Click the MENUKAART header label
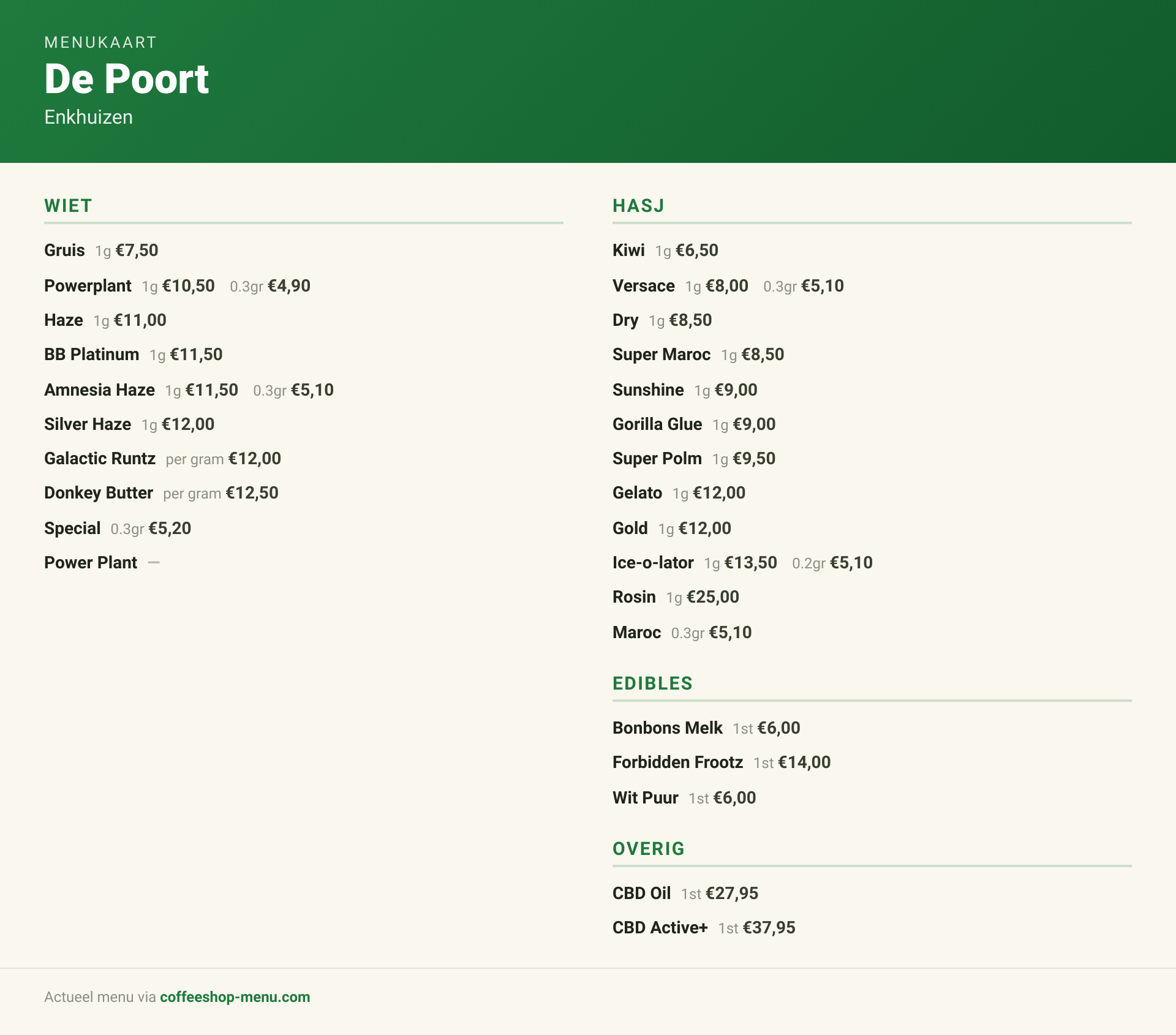 pyautogui.click(x=100, y=42)
